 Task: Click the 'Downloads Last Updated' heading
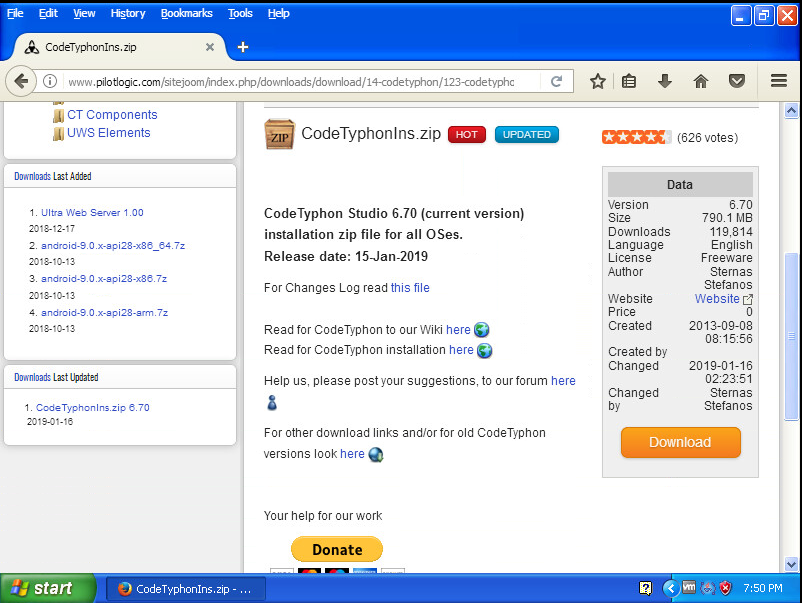[x=56, y=377]
